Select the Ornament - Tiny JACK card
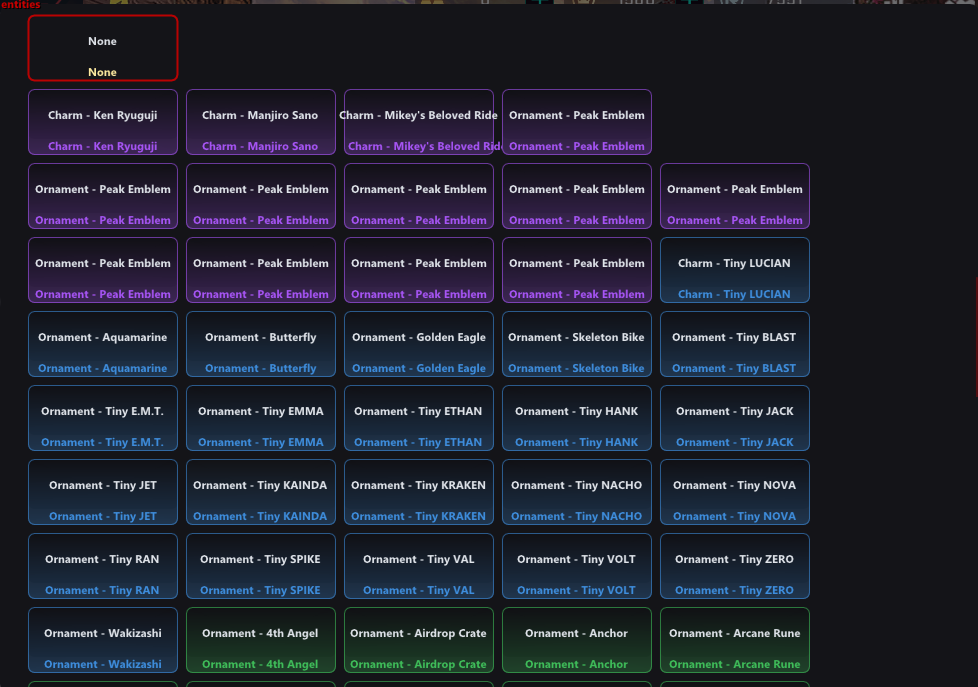 click(735, 418)
